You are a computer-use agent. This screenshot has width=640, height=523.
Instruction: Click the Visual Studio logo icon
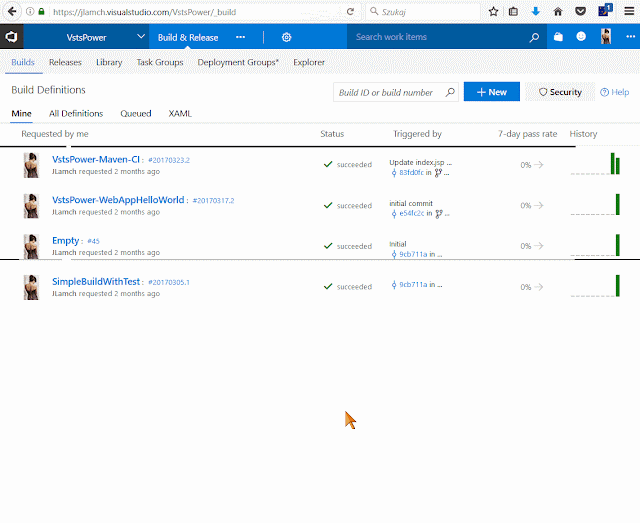click(x=11, y=37)
